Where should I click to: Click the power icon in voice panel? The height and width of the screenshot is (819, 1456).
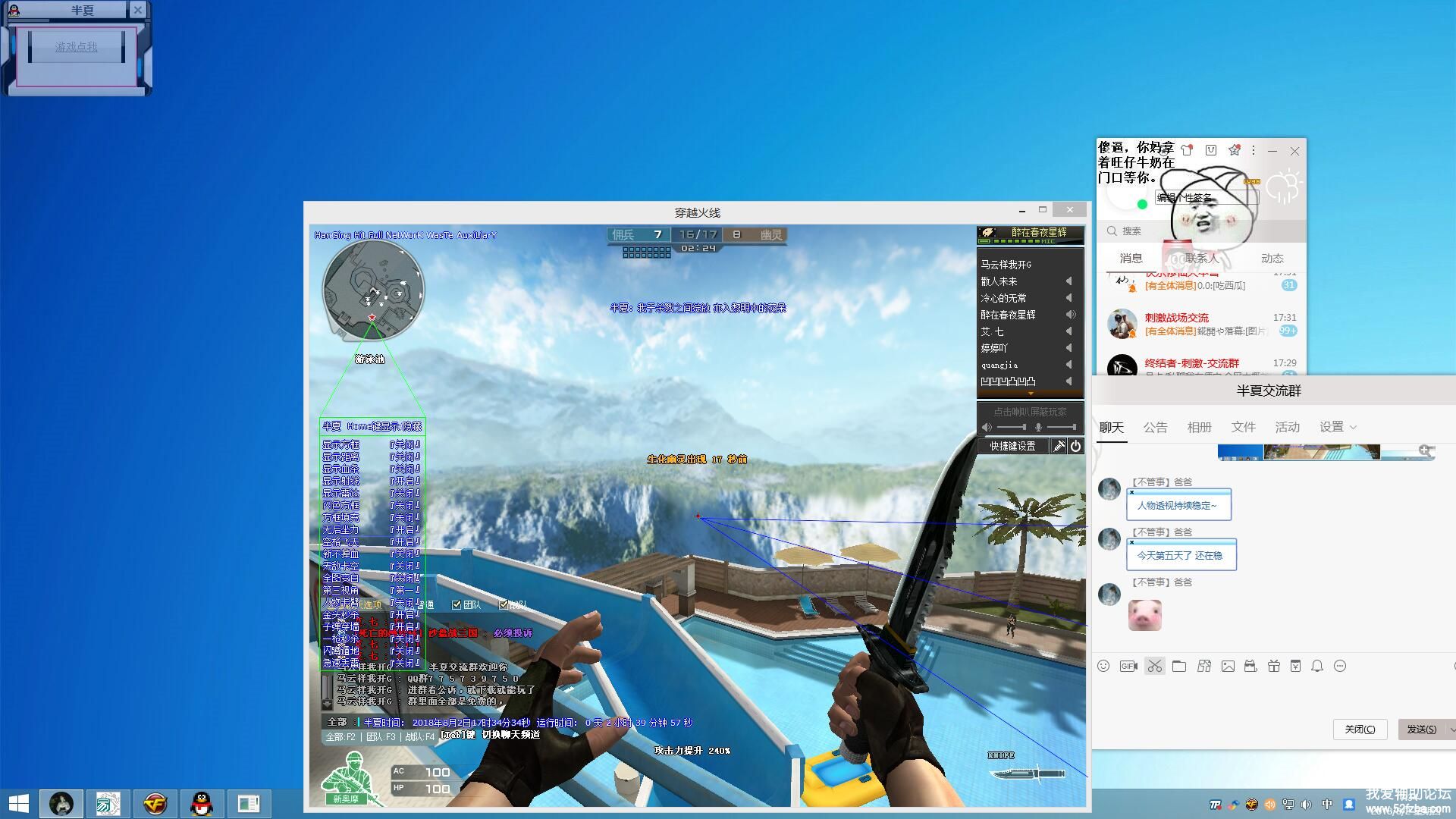[1075, 446]
